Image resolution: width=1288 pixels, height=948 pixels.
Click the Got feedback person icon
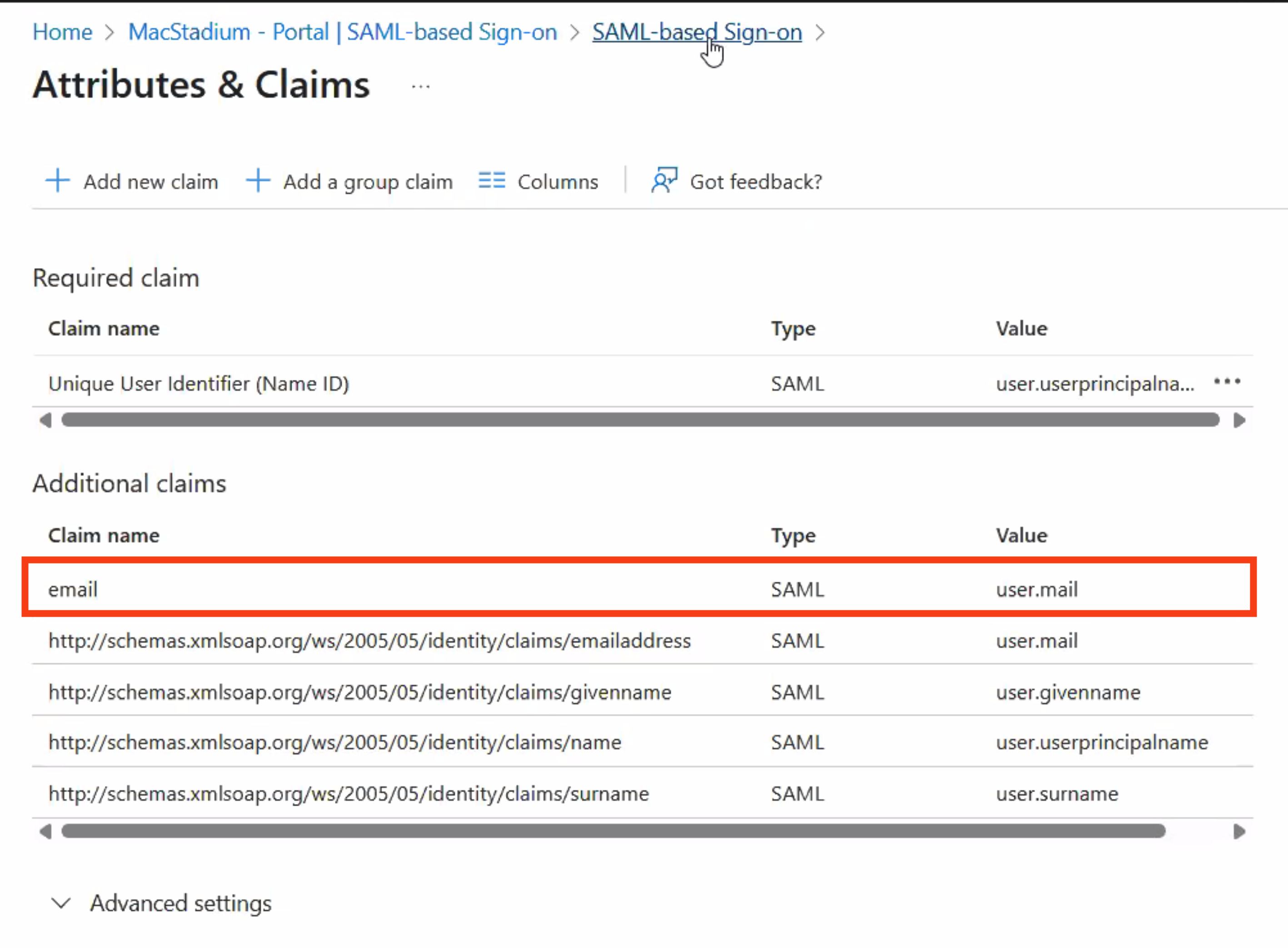[664, 181]
